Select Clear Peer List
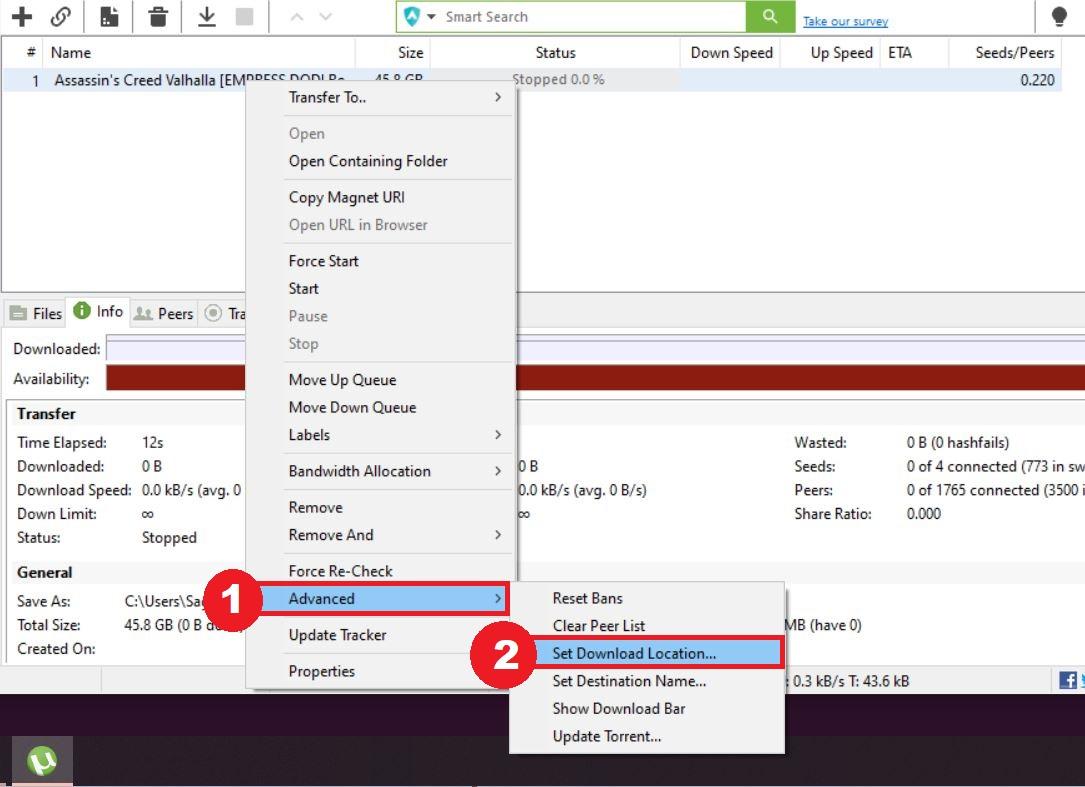 [646, 626]
